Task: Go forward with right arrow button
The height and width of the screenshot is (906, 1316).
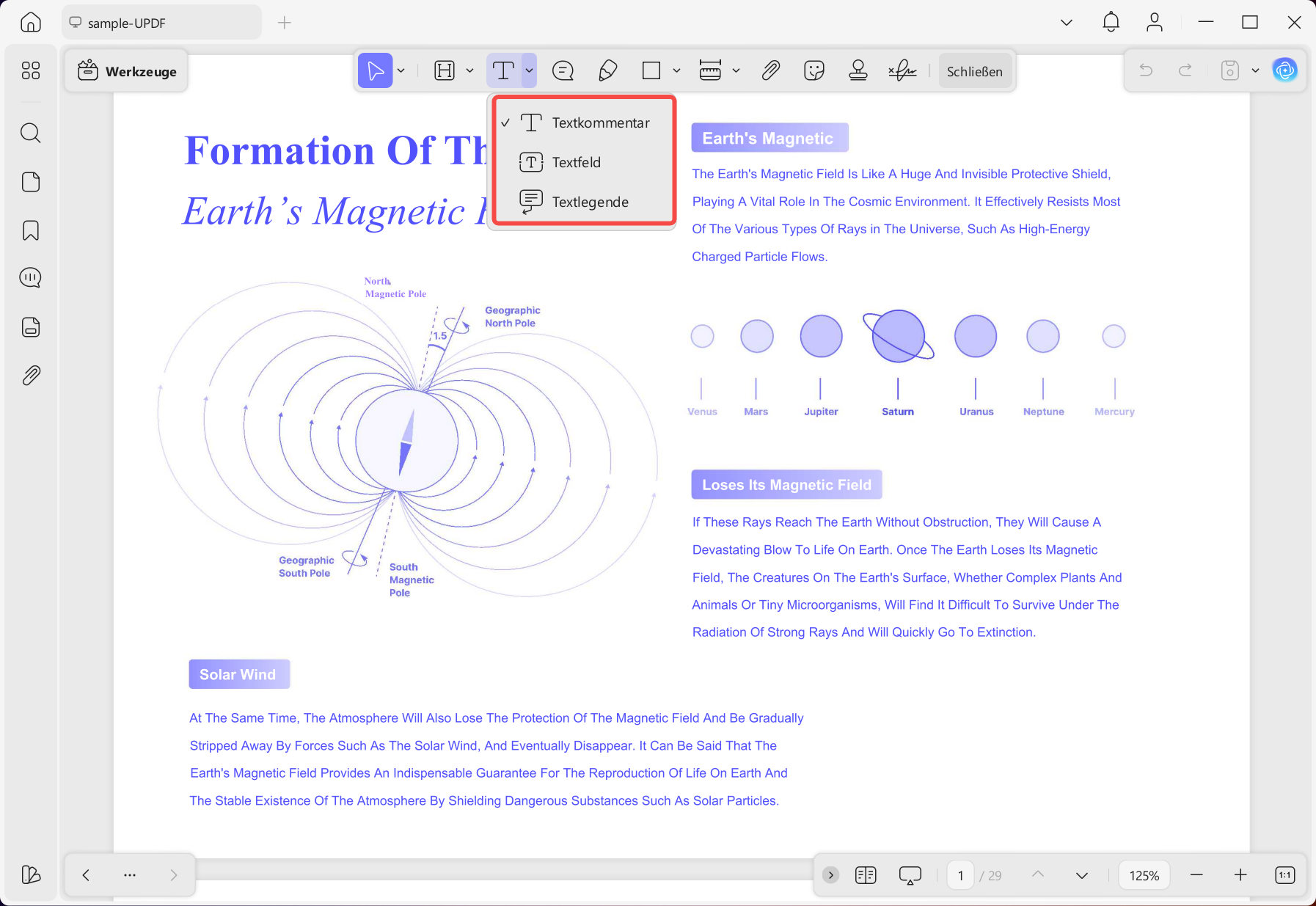Action: click(x=174, y=875)
